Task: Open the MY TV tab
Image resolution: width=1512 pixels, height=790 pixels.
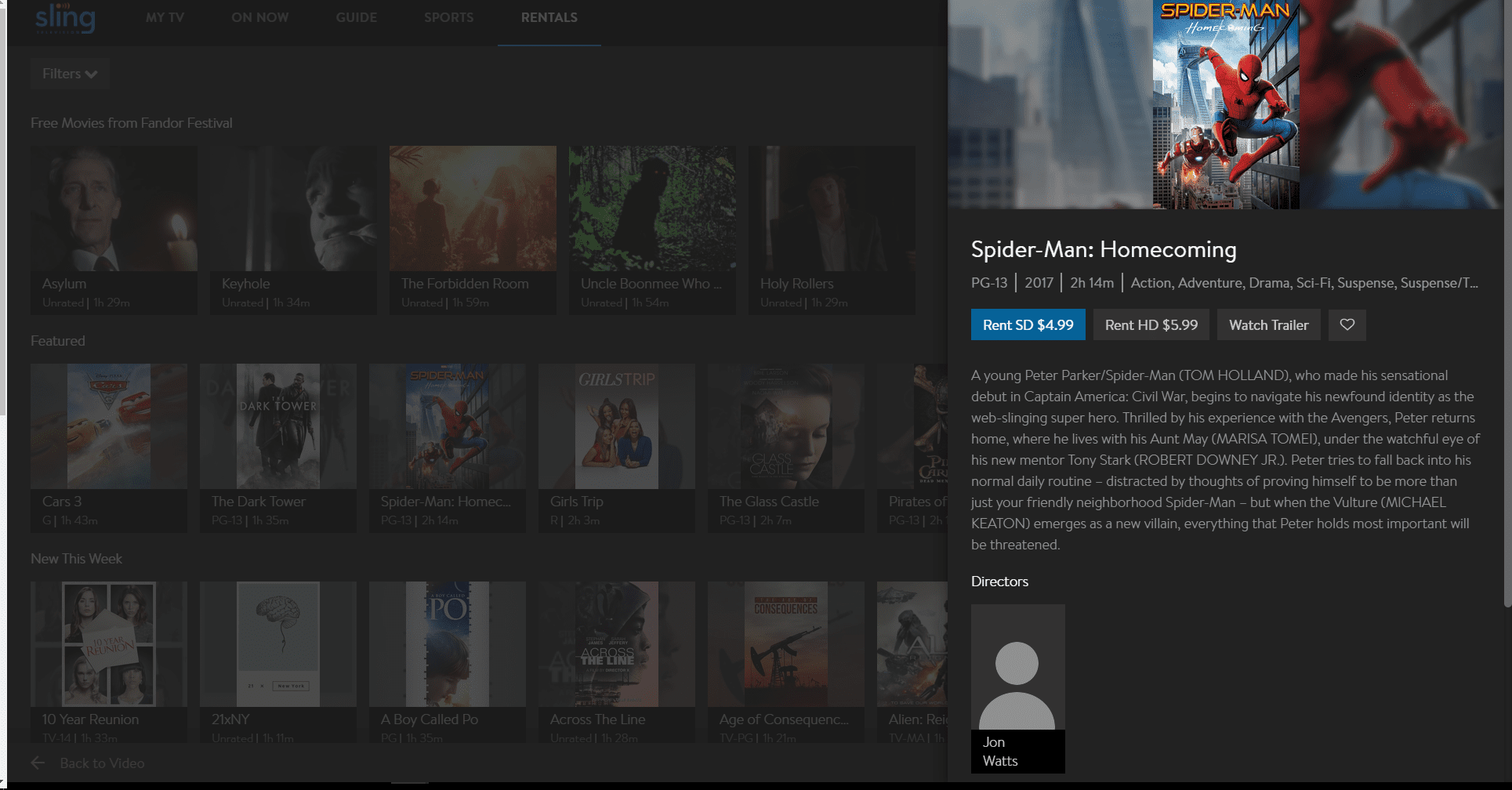Action: (x=165, y=17)
